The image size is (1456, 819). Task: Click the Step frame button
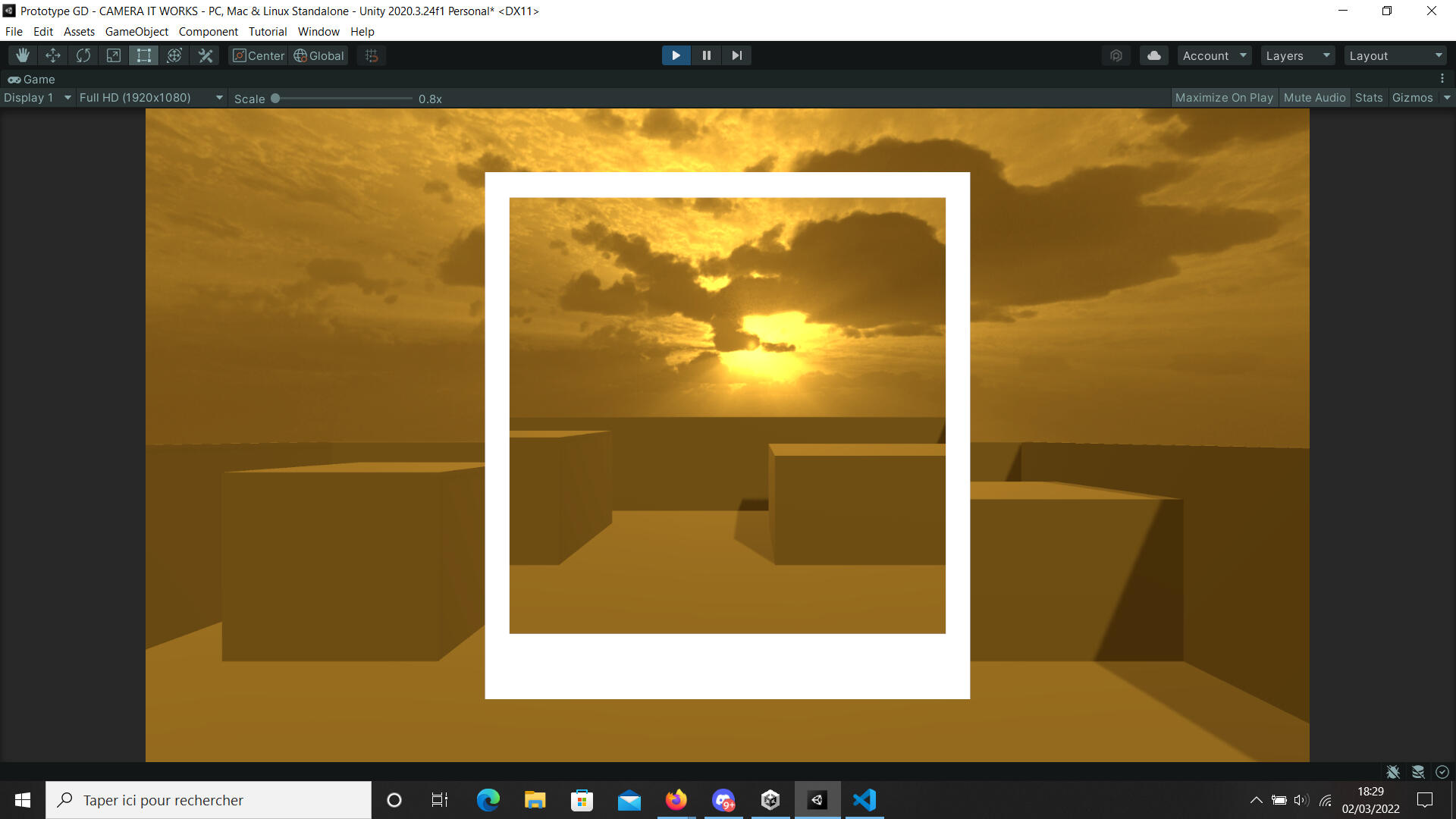point(736,55)
